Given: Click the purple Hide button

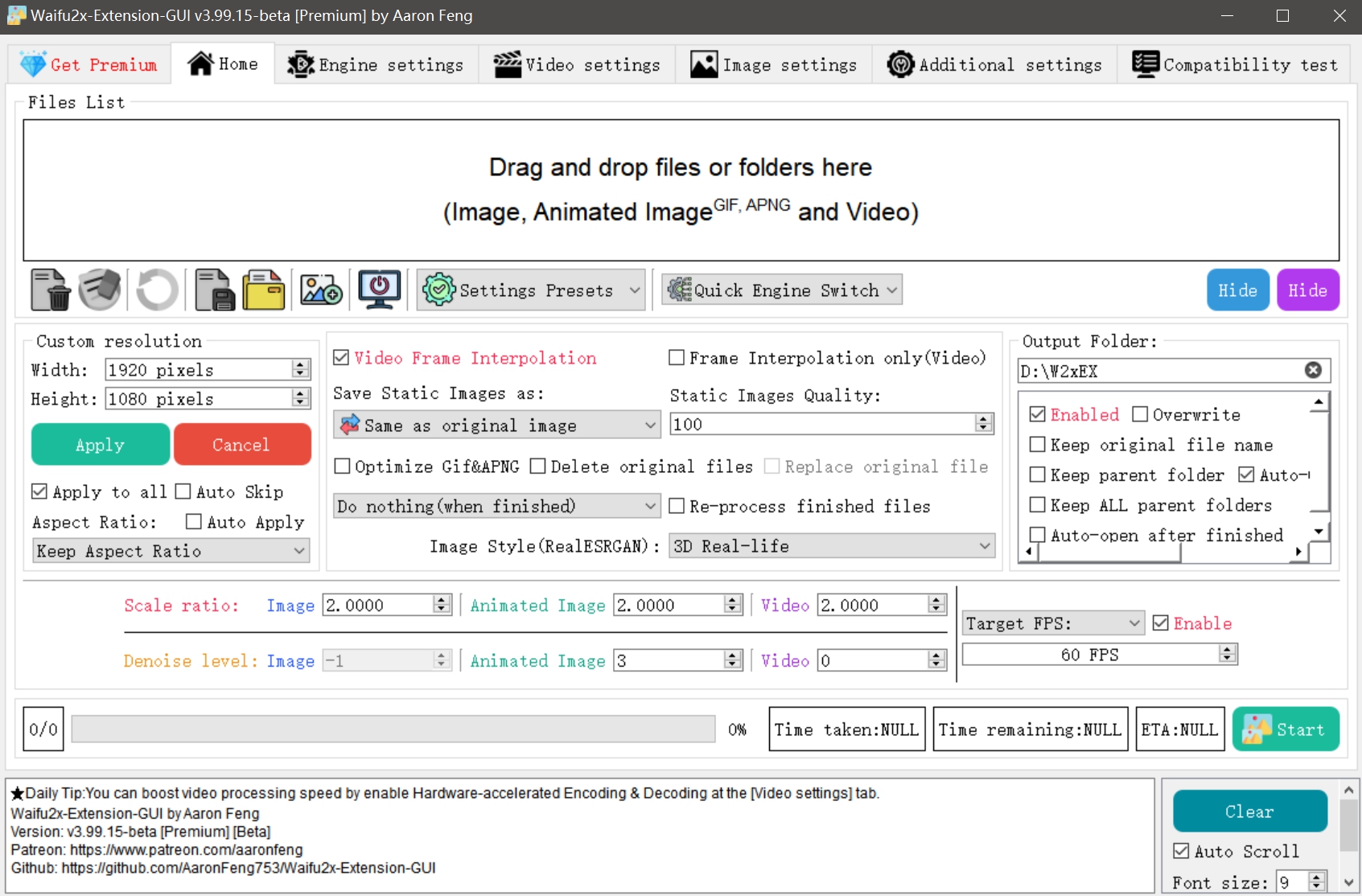Looking at the screenshot, I should point(1307,290).
